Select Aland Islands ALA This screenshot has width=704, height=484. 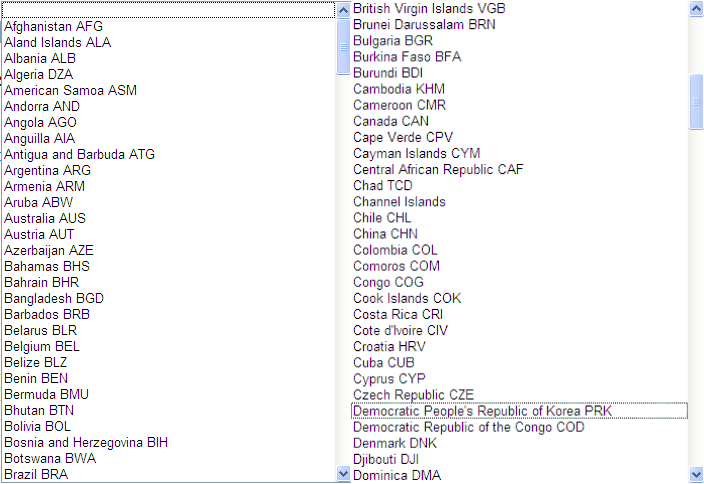(57, 43)
